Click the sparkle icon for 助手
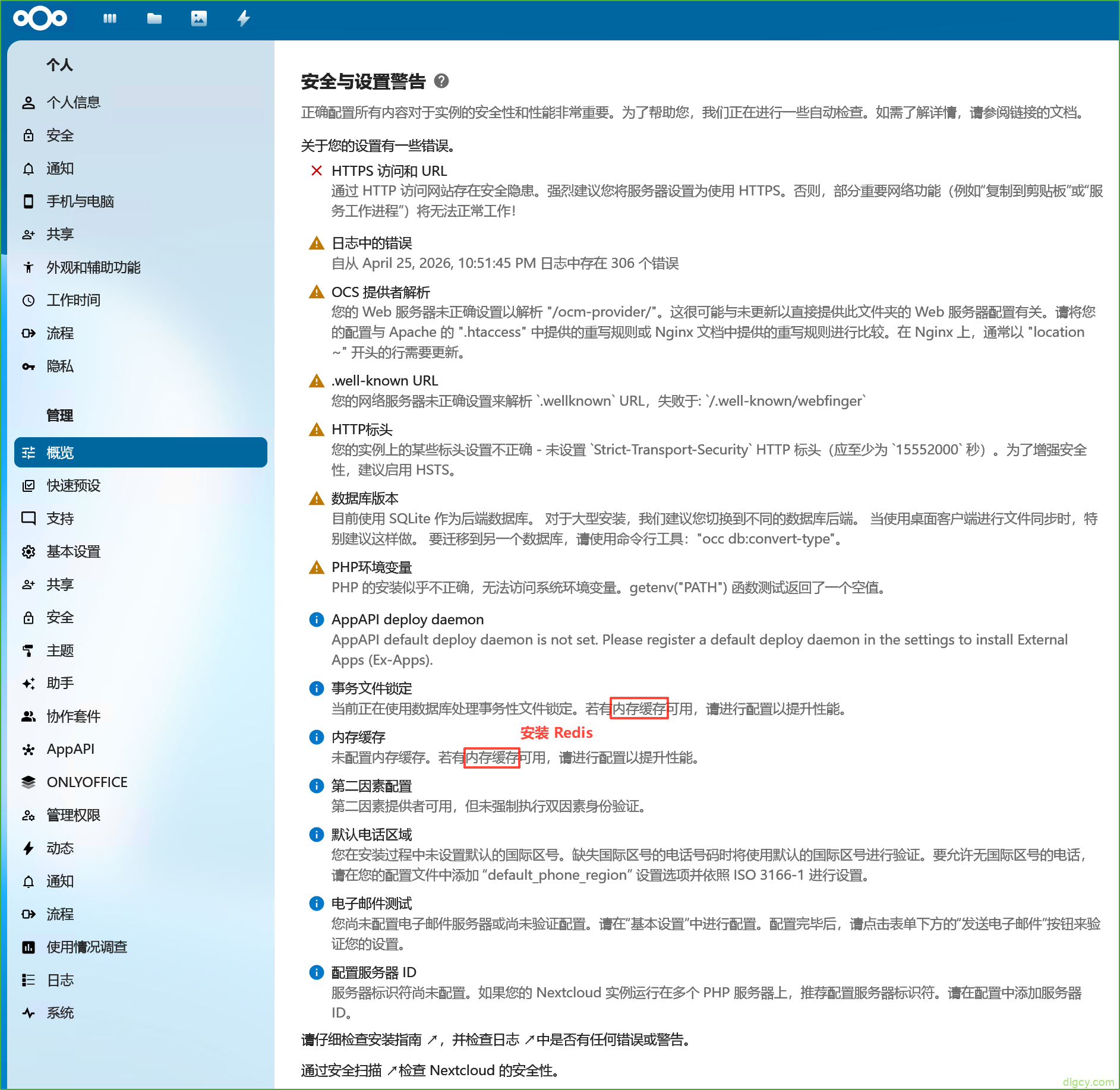Viewport: 1120px width, 1090px height. 29,684
